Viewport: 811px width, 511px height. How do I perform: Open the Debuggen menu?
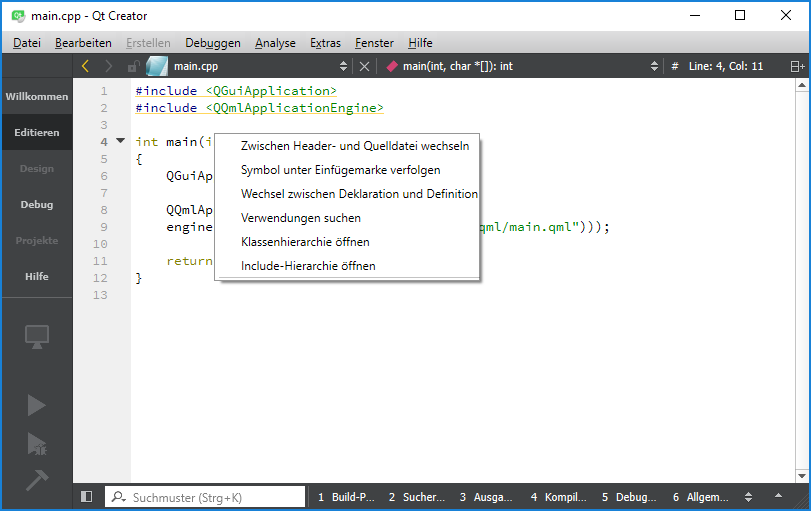[x=213, y=43]
